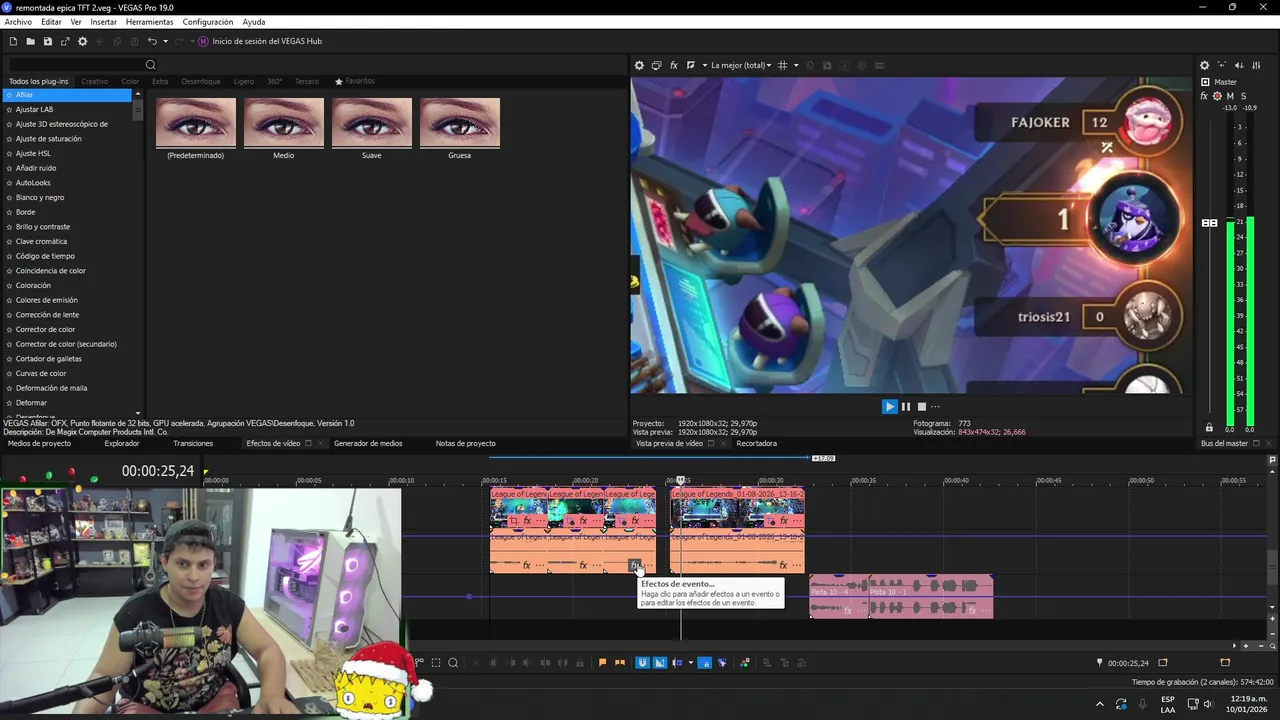Adjust the Master bus volume fader handle
Image resolution: width=1280 pixels, height=720 pixels.
coord(1209,223)
